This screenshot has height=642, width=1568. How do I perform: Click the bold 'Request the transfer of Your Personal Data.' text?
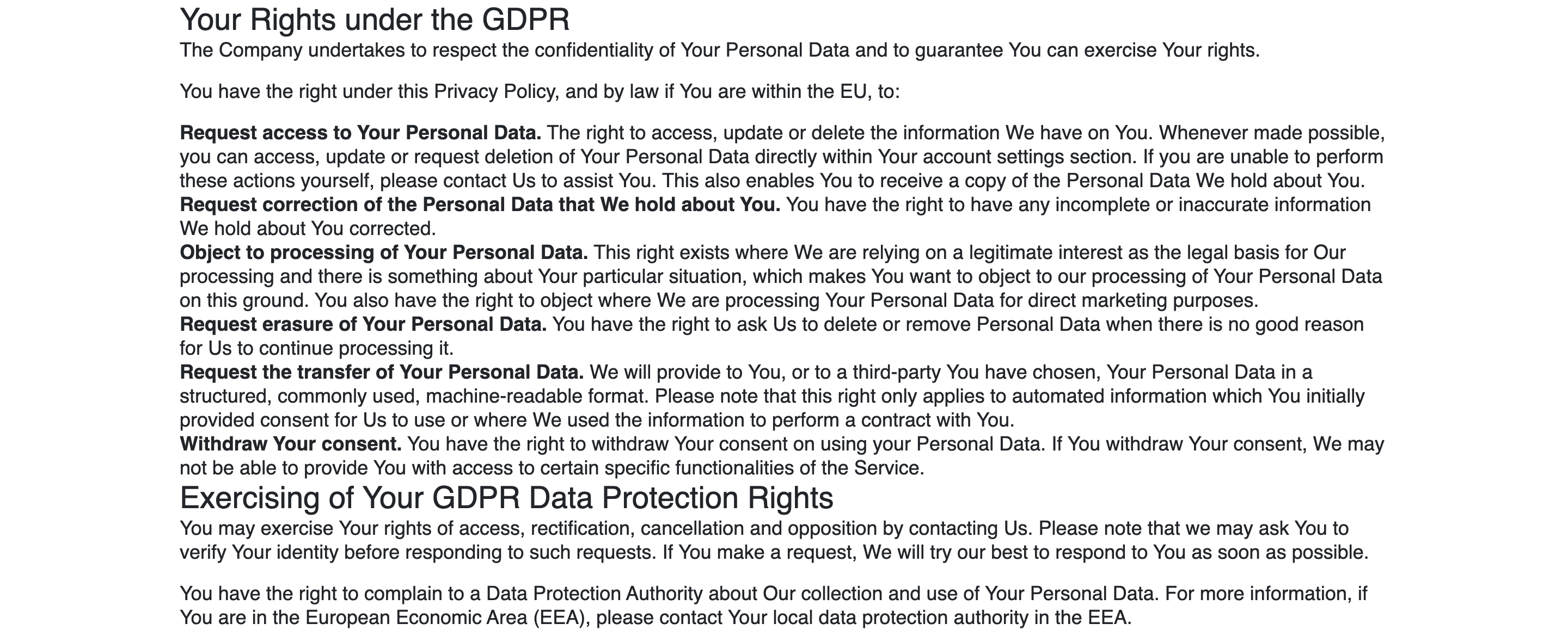pyautogui.click(x=382, y=373)
